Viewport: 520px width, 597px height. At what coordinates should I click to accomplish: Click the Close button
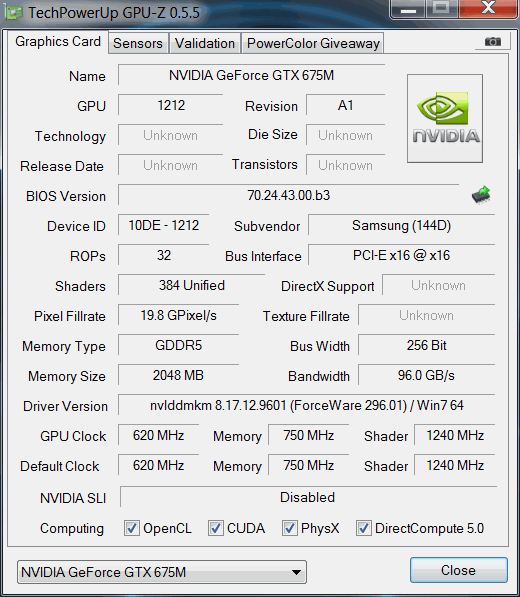point(458,570)
